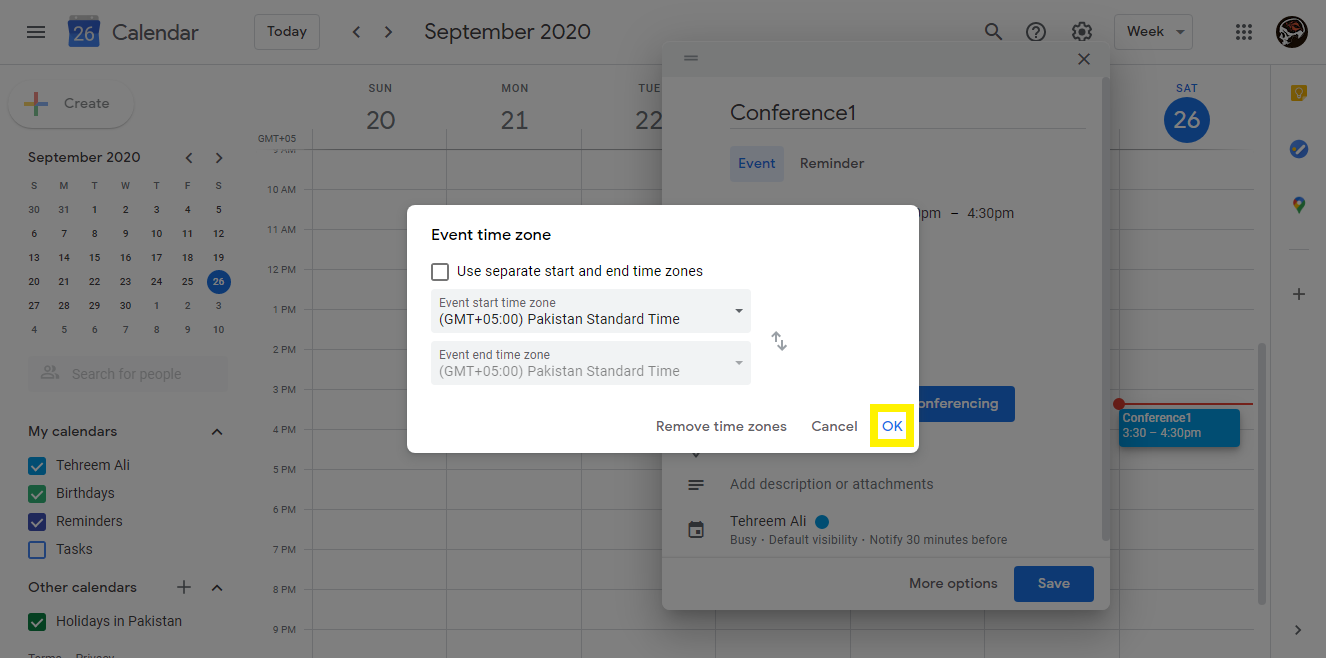
Task: Uncheck the Birthdays calendar
Action: pyautogui.click(x=37, y=493)
